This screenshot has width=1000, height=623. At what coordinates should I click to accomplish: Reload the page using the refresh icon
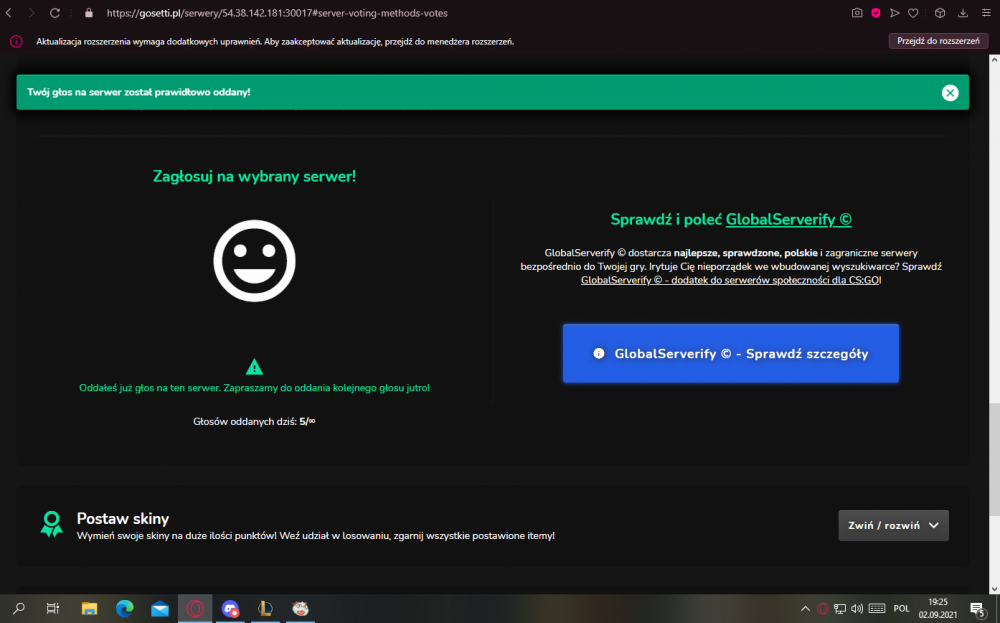(x=55, y=13)
